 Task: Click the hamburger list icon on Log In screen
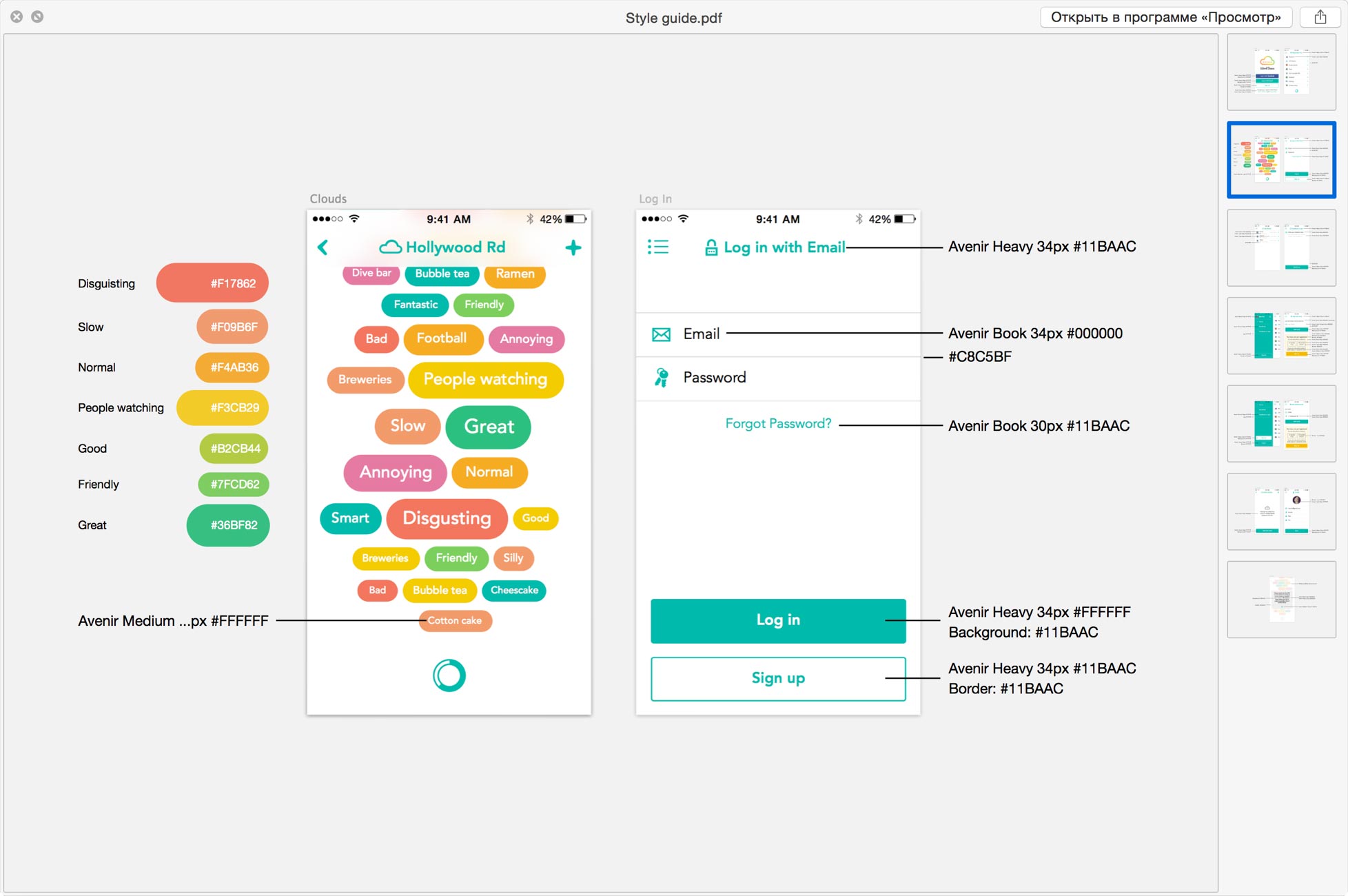[657, 247]
